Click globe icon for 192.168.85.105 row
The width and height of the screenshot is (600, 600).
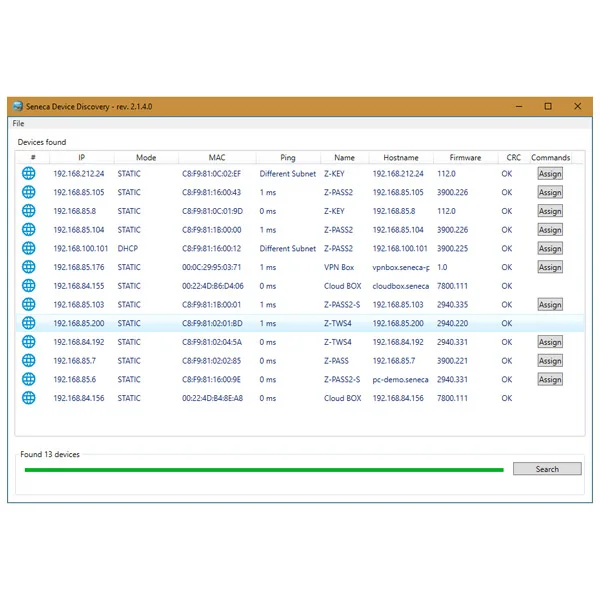point(29,192)
